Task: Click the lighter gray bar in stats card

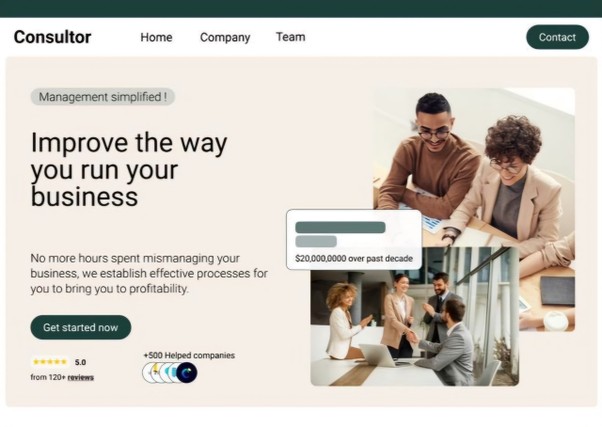Action: 316,241
